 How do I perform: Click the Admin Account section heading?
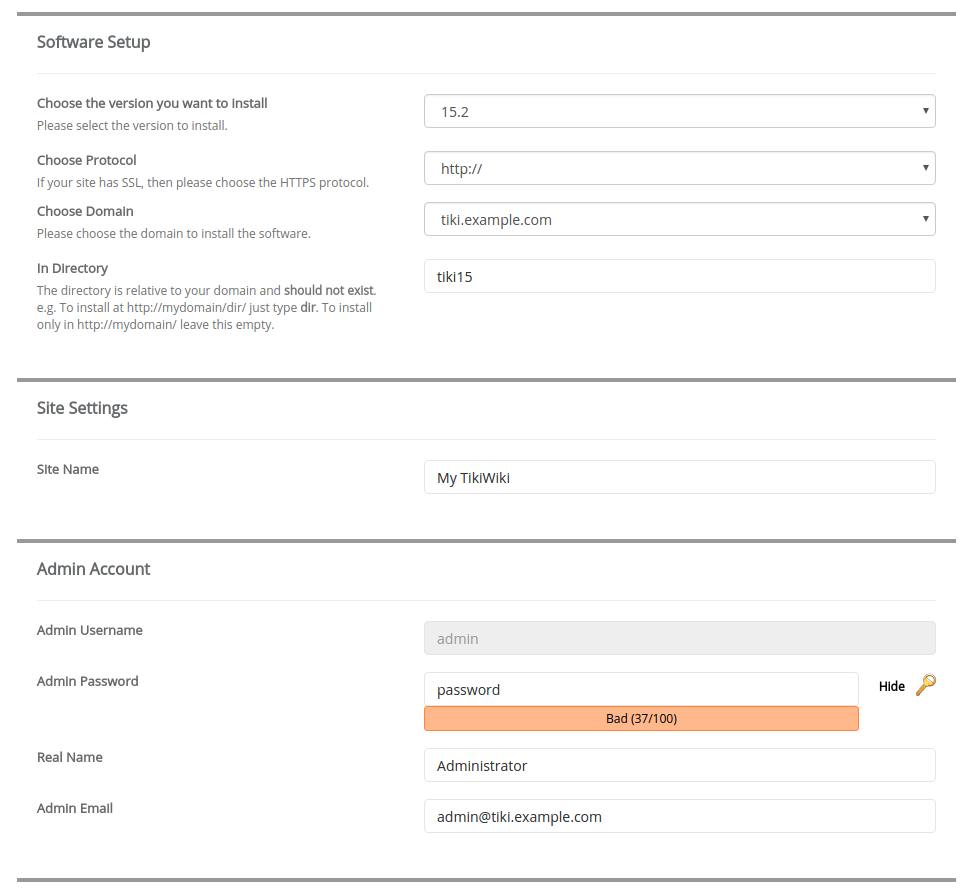94,569
